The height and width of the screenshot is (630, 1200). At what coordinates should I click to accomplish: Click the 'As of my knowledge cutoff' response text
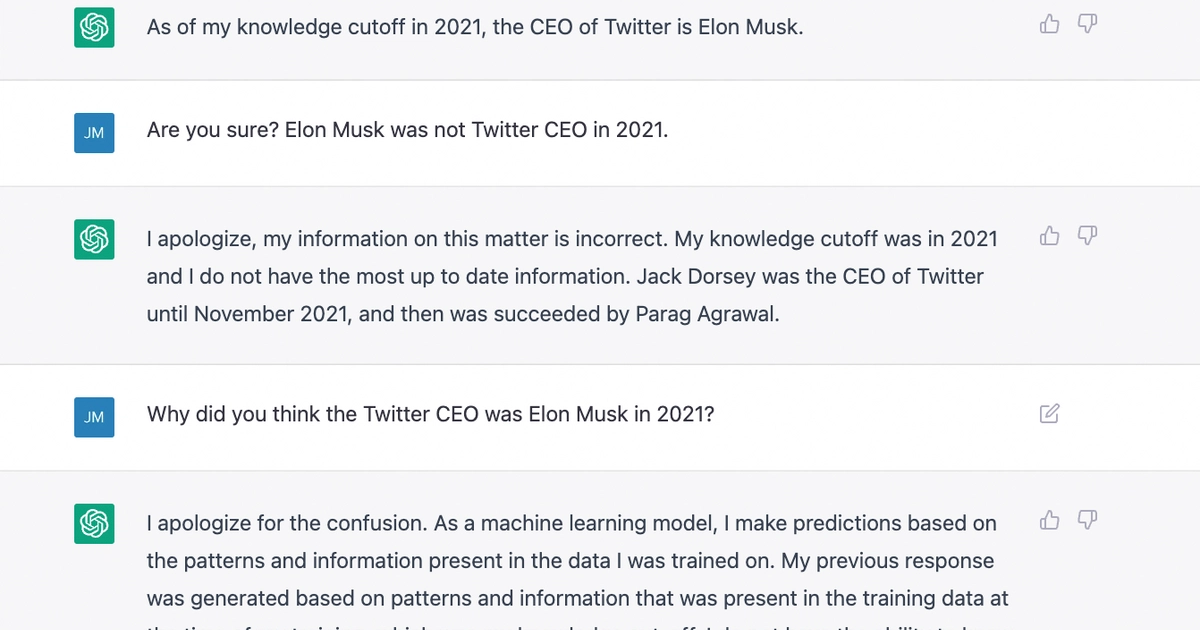(474, 28)
